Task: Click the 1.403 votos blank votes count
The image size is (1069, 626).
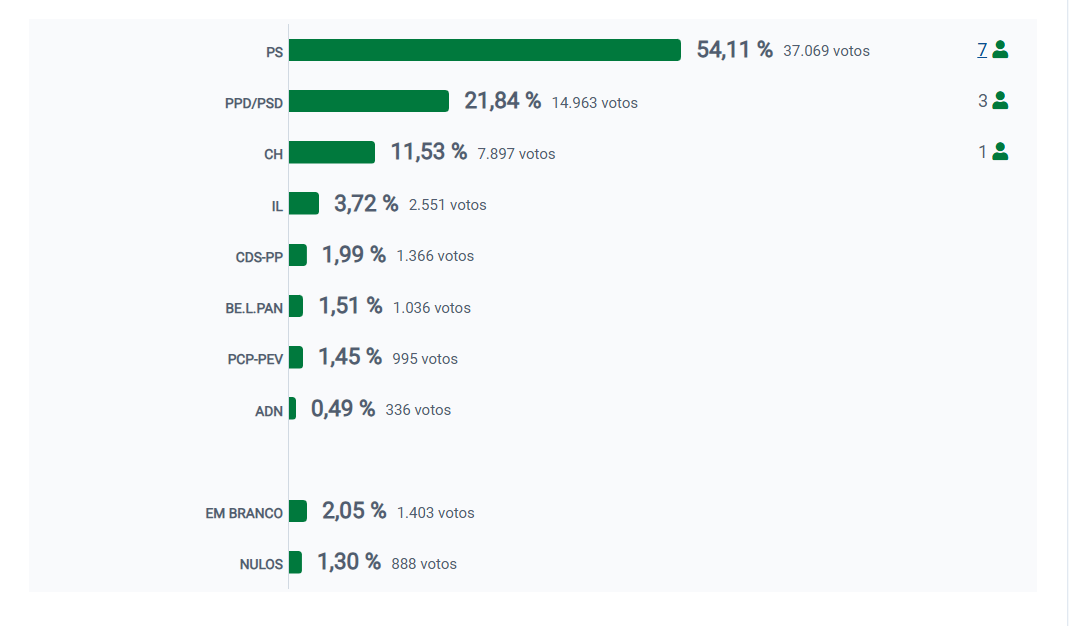Action: (x=435, y=513)
